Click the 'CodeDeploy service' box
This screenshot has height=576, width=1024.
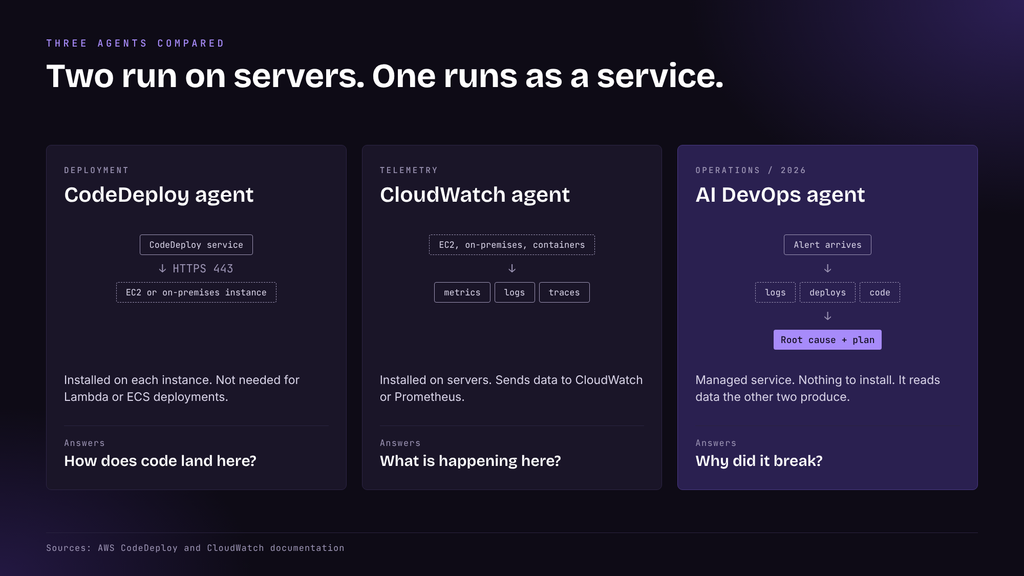[x=196, y=245]
